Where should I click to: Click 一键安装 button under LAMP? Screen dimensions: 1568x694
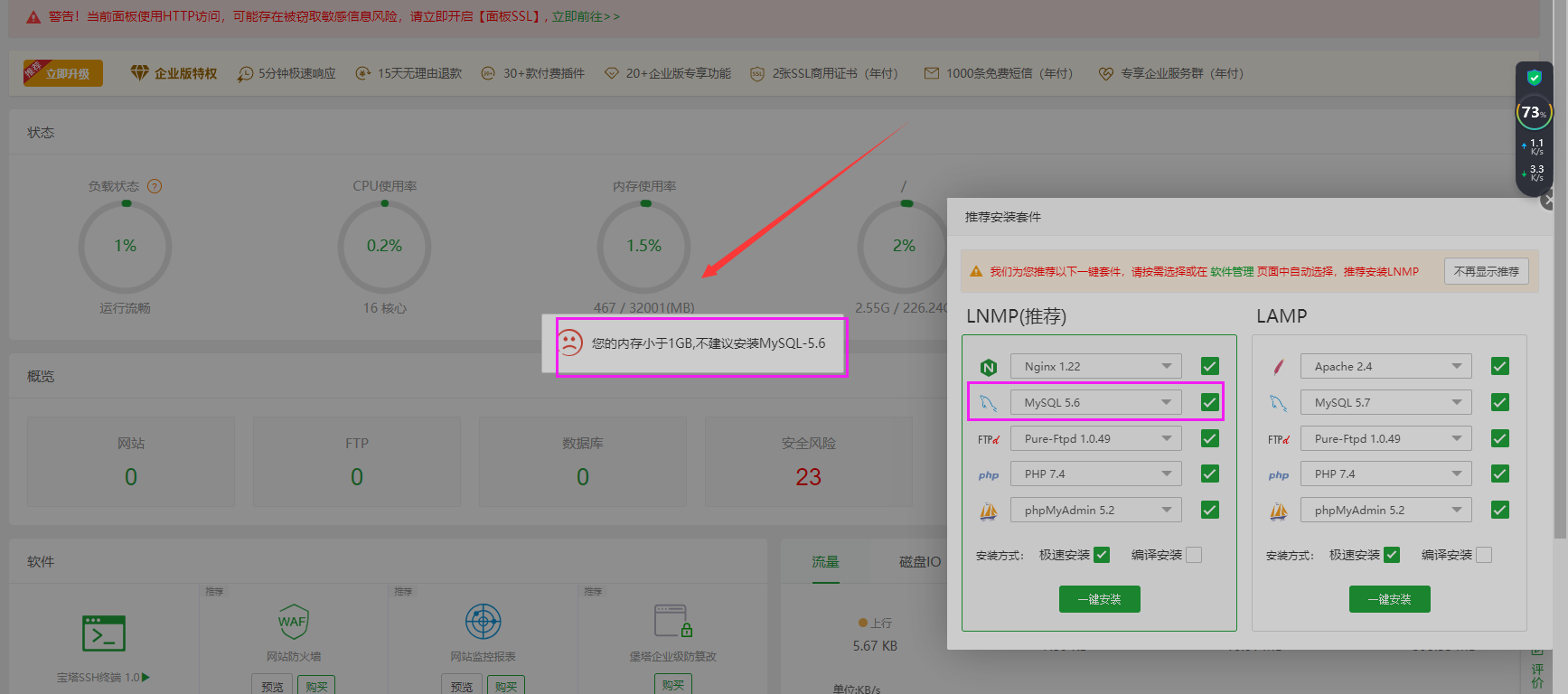[1390, 599]
